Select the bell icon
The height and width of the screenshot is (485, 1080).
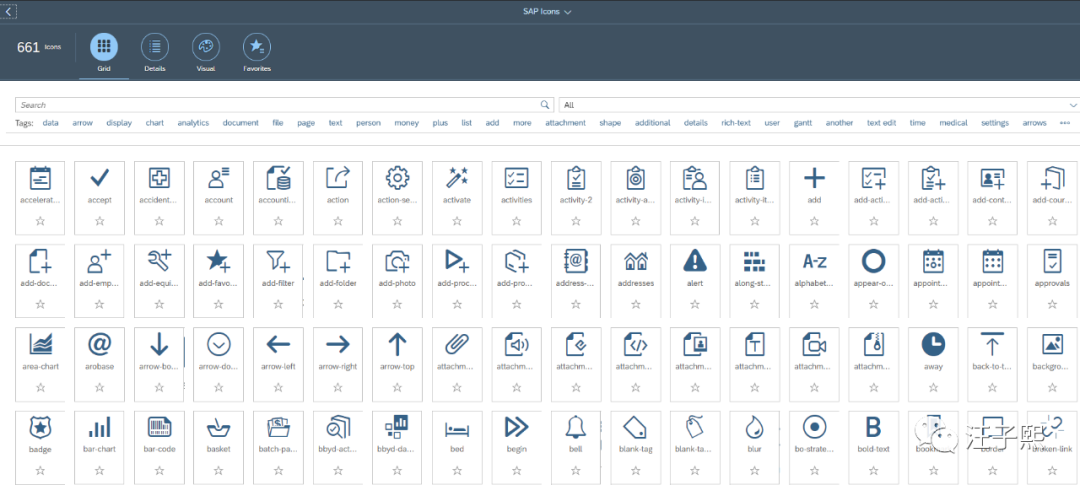point(576,427)
